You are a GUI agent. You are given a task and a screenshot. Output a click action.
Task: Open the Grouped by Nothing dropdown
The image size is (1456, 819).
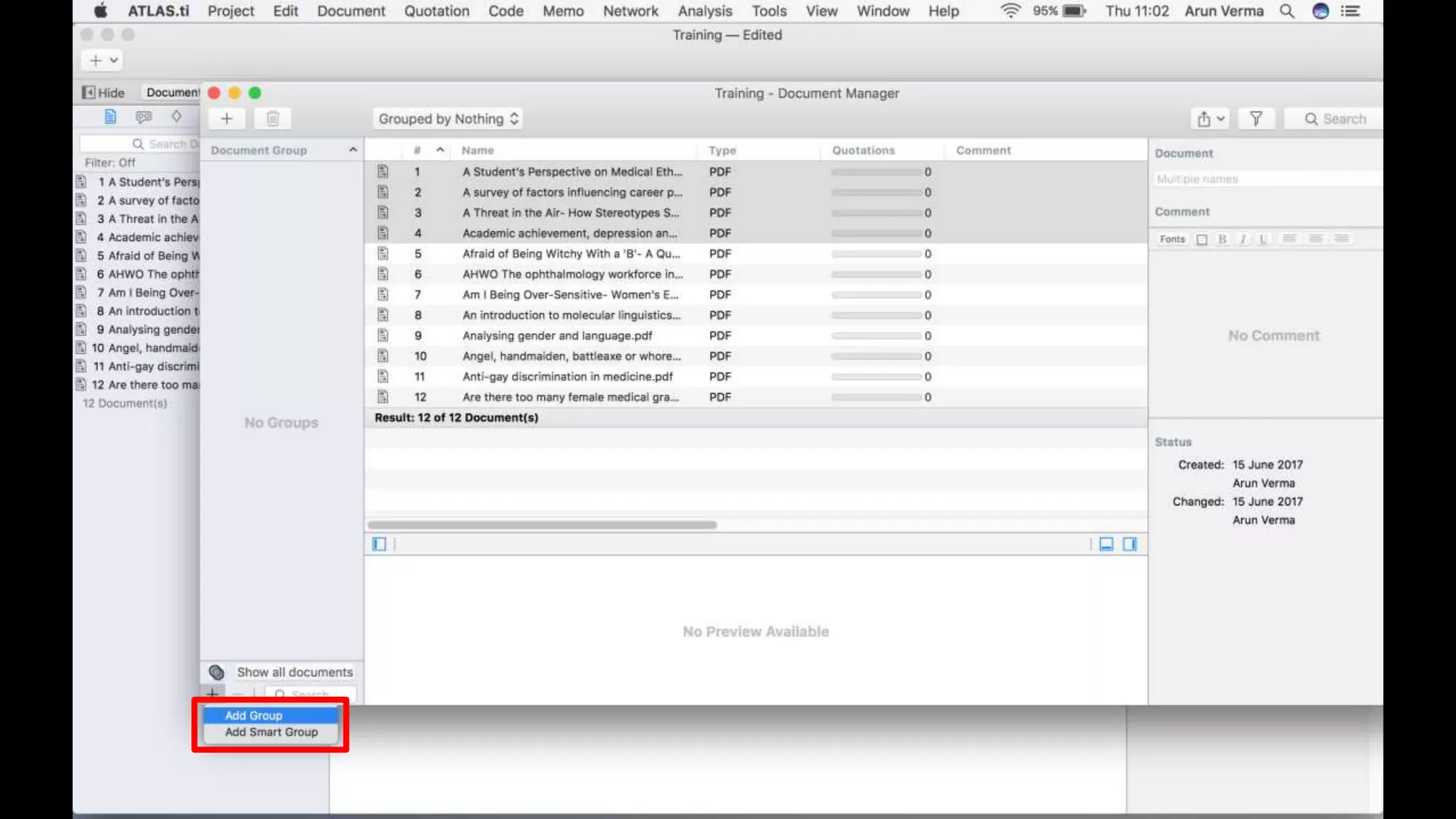pyautogui.click(x=448, y=119)
